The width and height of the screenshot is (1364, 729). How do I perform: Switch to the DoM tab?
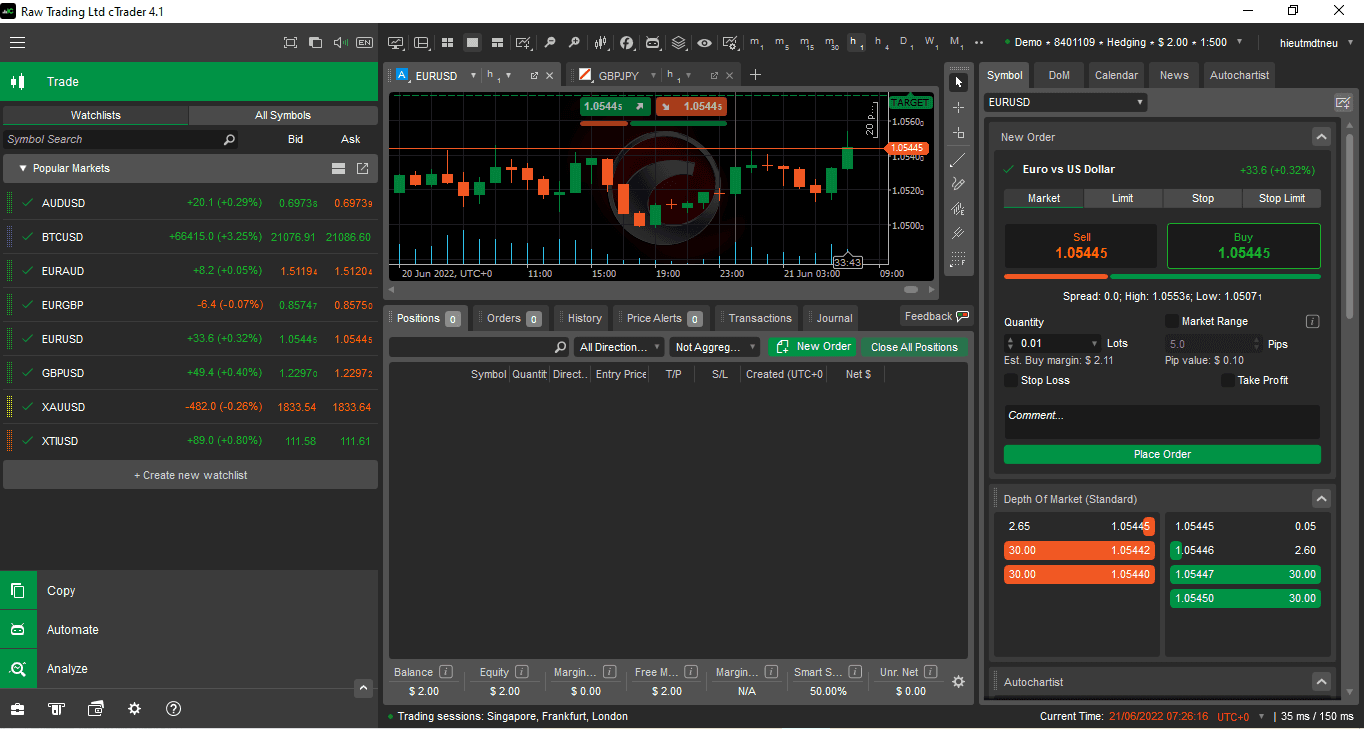[x=1059, y=75]
